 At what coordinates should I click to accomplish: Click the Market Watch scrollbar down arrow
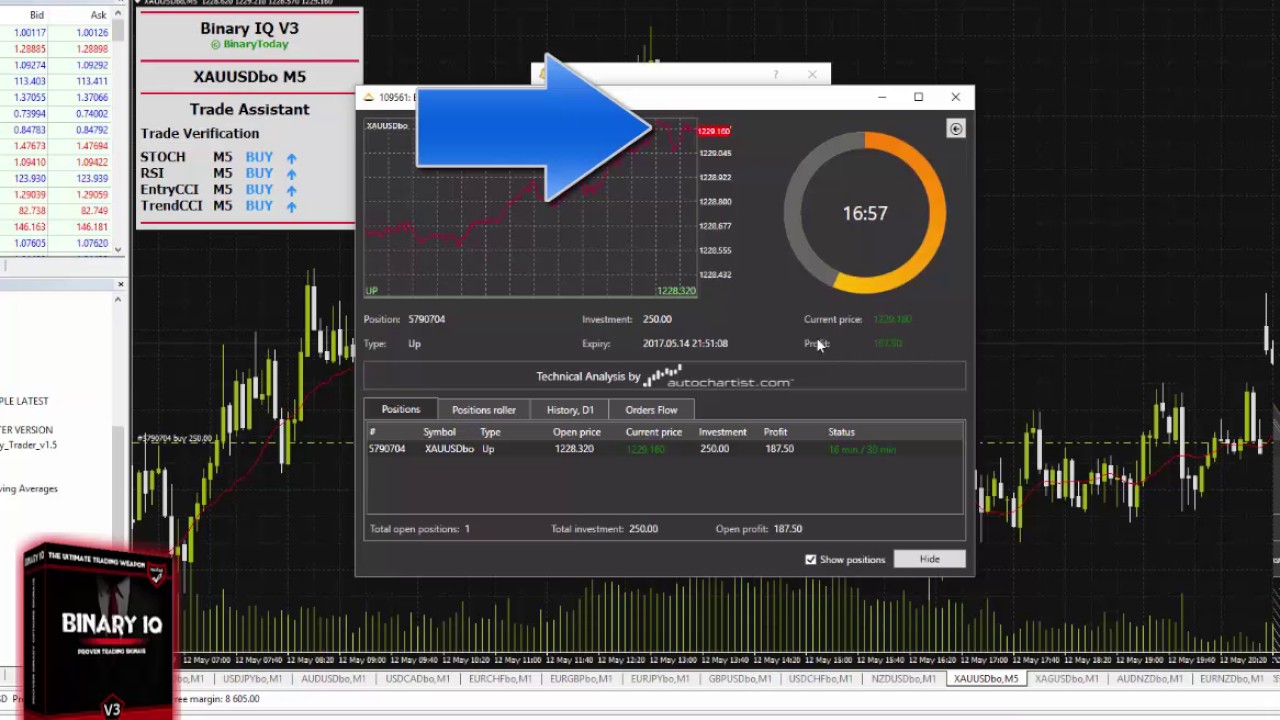point(118,250)
